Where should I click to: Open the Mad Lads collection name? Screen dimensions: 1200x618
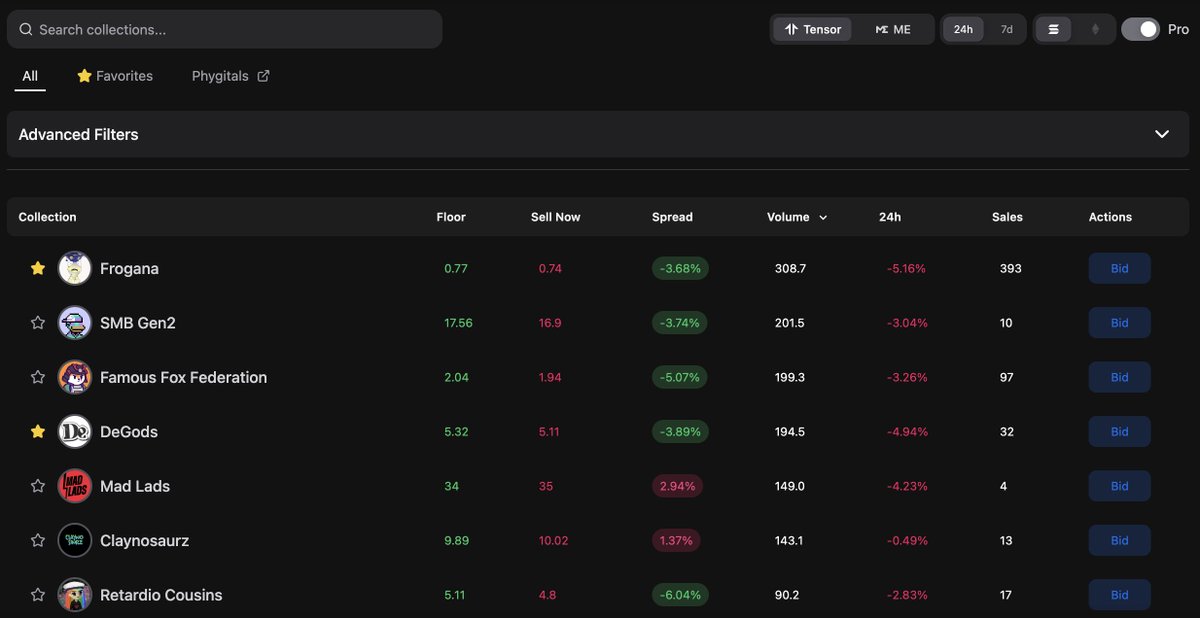(x=135, y=486)
